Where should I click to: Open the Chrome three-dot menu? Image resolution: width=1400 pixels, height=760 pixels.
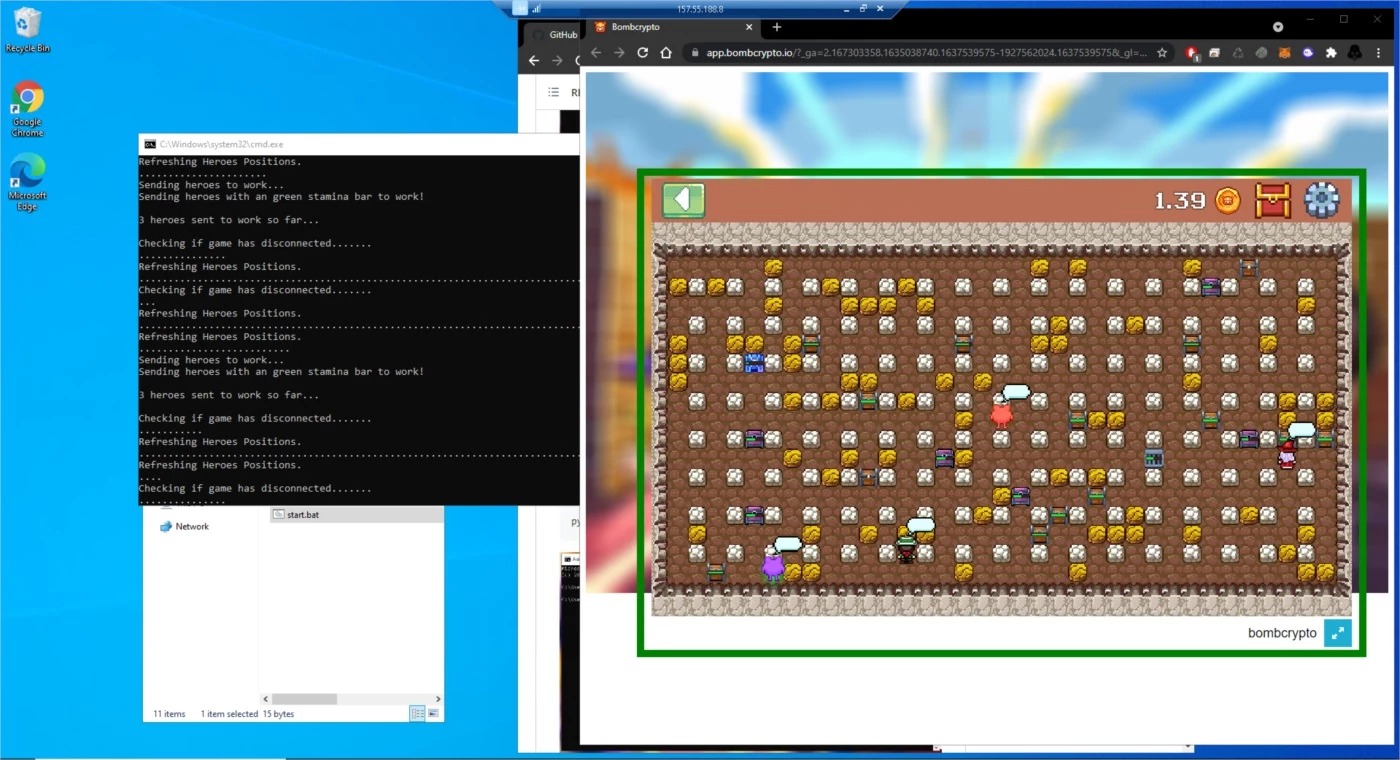click(x=1378, y=53)
